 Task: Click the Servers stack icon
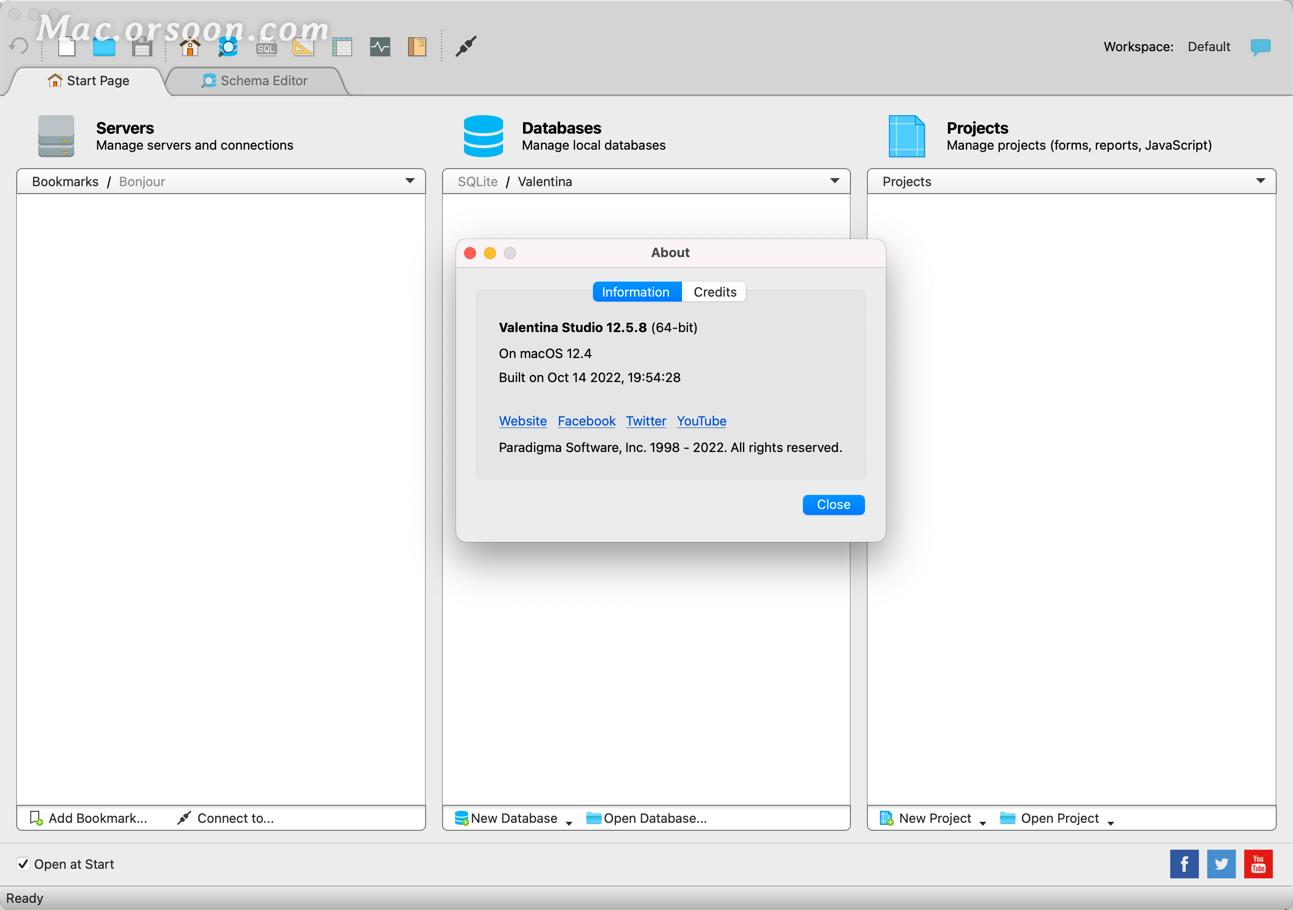[56, 136]
